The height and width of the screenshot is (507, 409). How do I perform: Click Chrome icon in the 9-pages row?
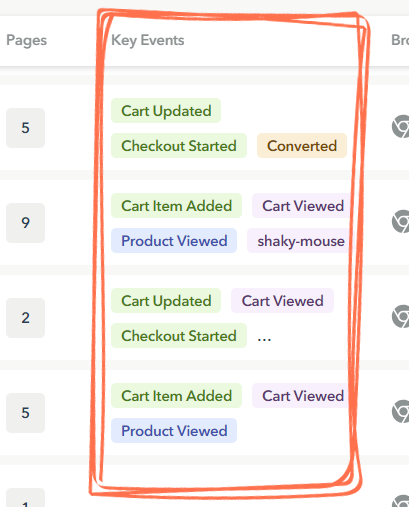[x=401, y=222]
